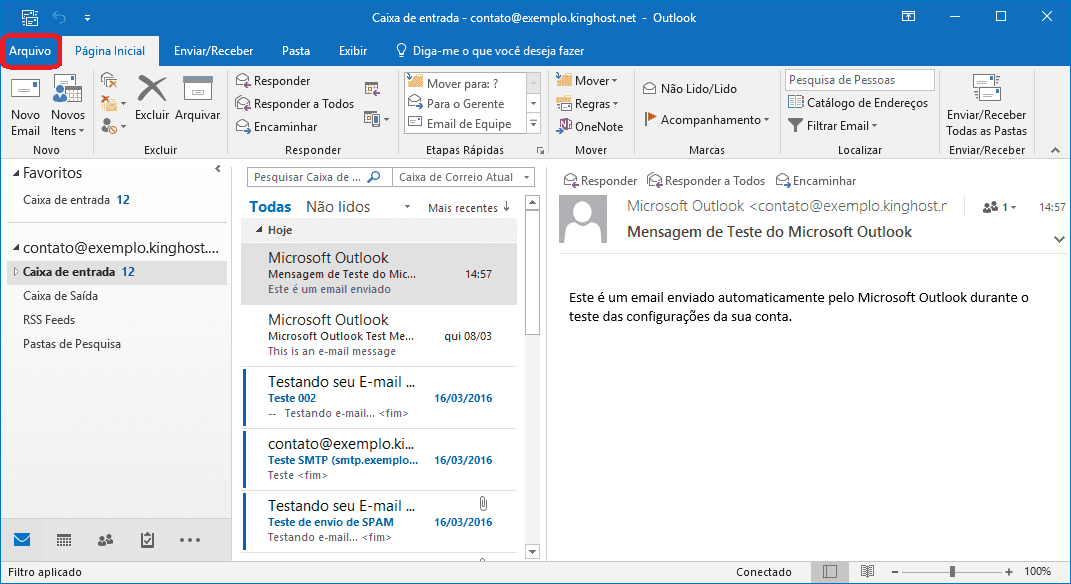
Task: Open Calendar view in navigation bar
Action: (x=64, y=540)
